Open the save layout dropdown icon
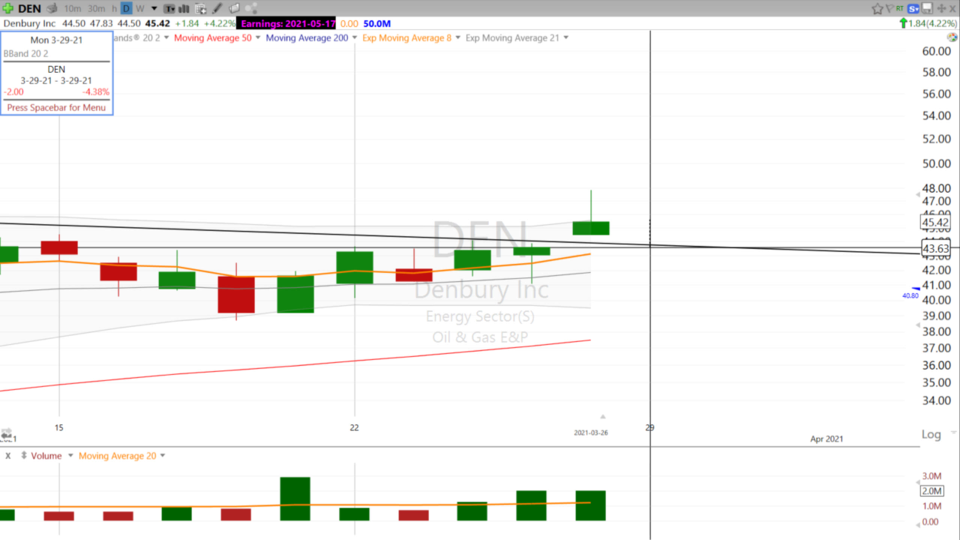Viewport: 960px width, 540px height. pos(928,9)
